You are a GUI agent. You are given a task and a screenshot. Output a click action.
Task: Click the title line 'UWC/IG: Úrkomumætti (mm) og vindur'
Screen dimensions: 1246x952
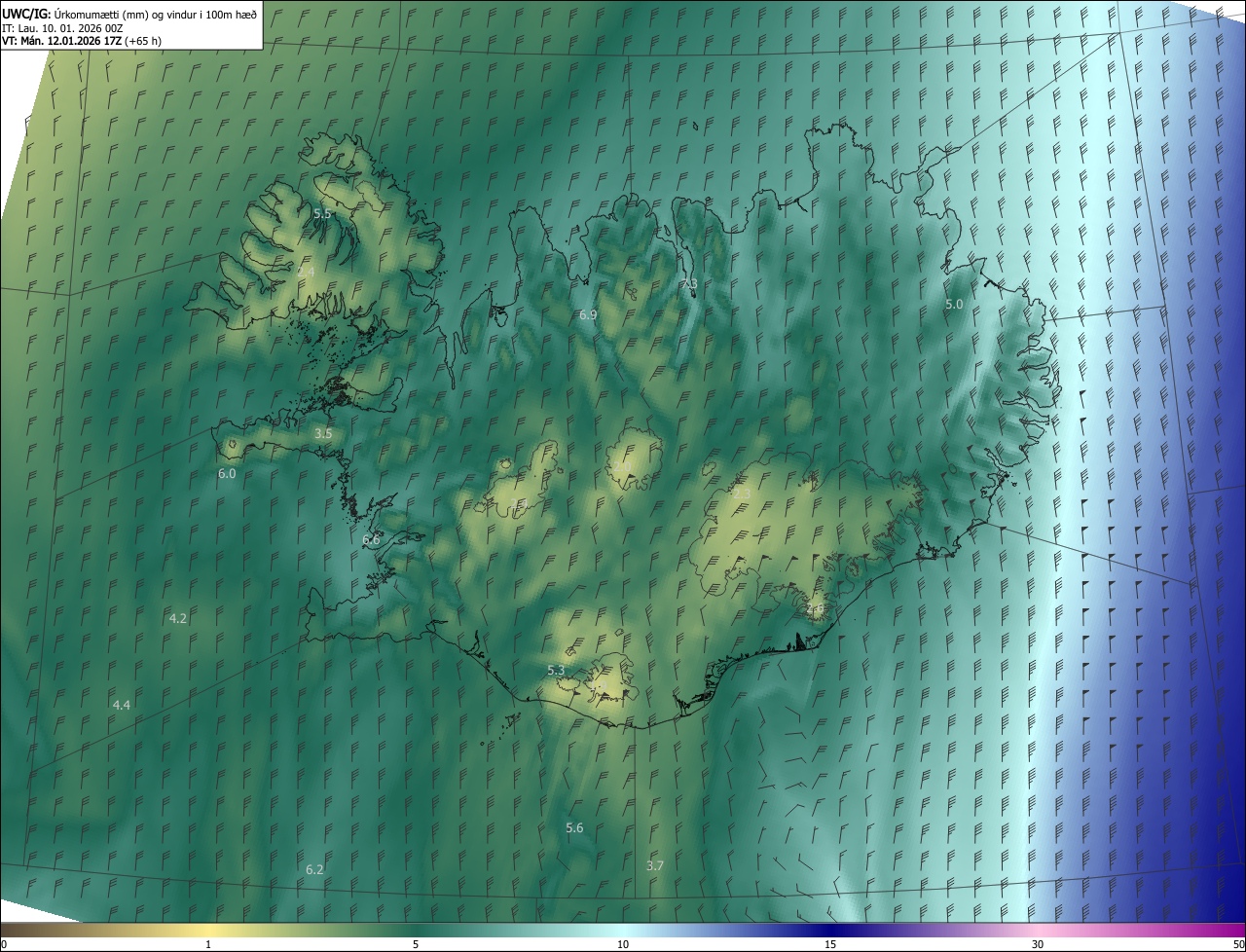click(129, 13)
